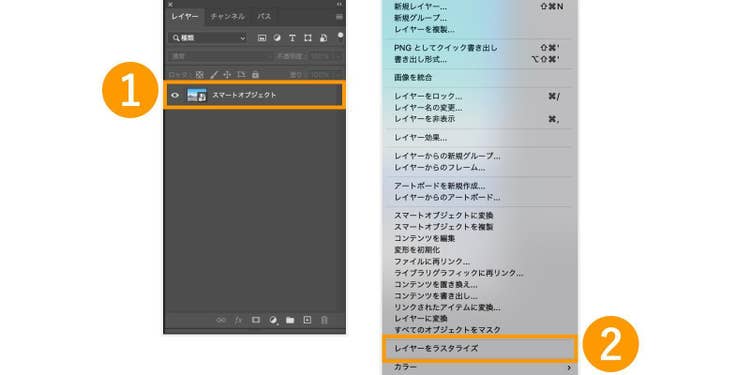Open 通常 blend mode dropdown

click(220, 56)
